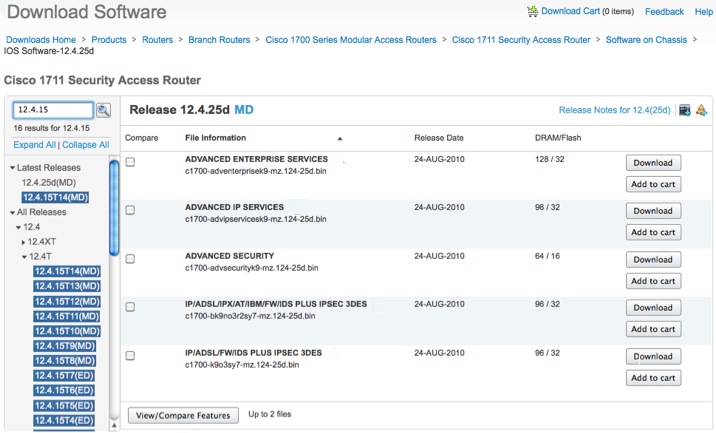Open Software on Chassis breadcrumb
716x433 pixels.
646,40
